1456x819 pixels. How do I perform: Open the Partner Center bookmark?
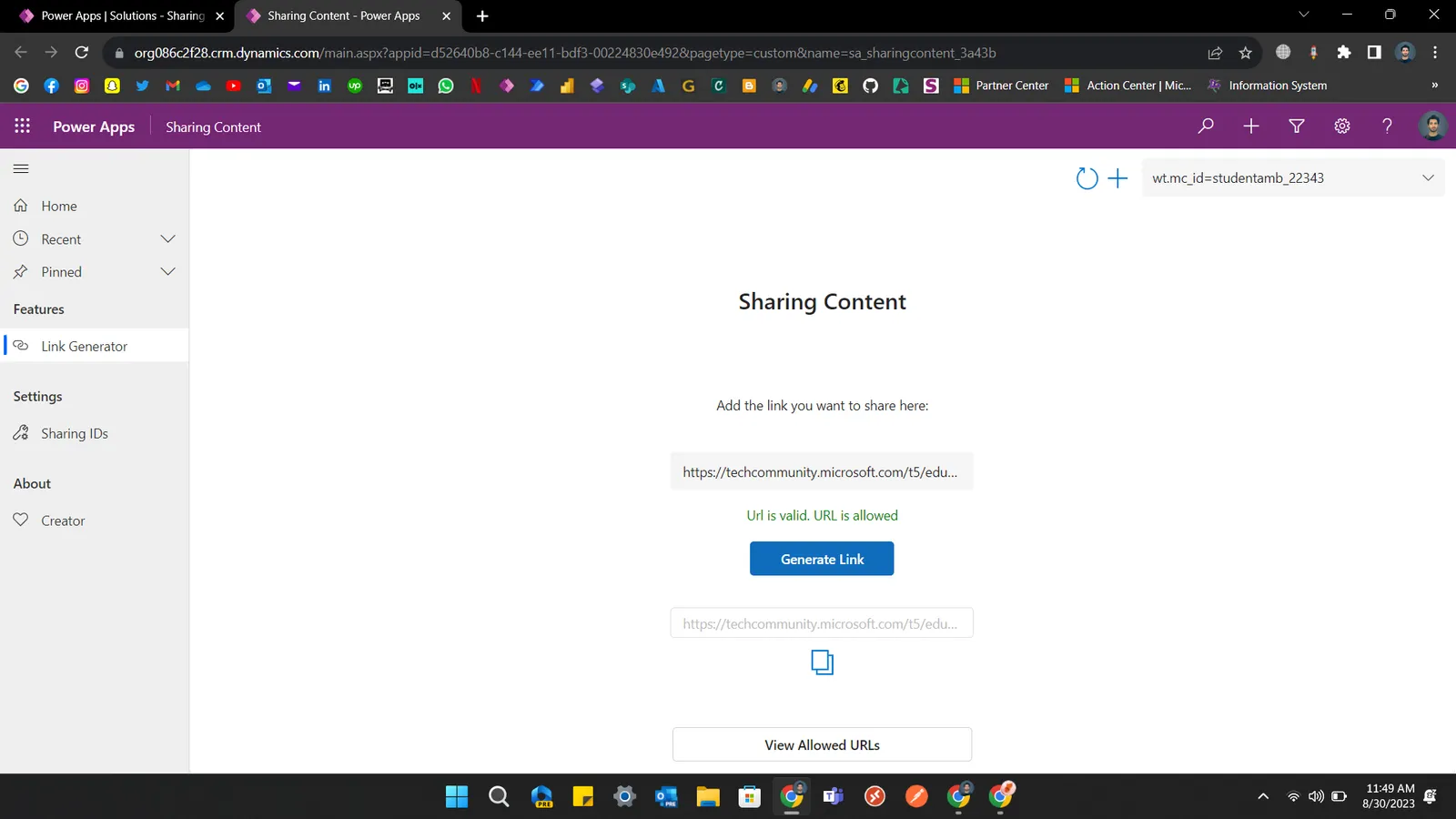1001,86
